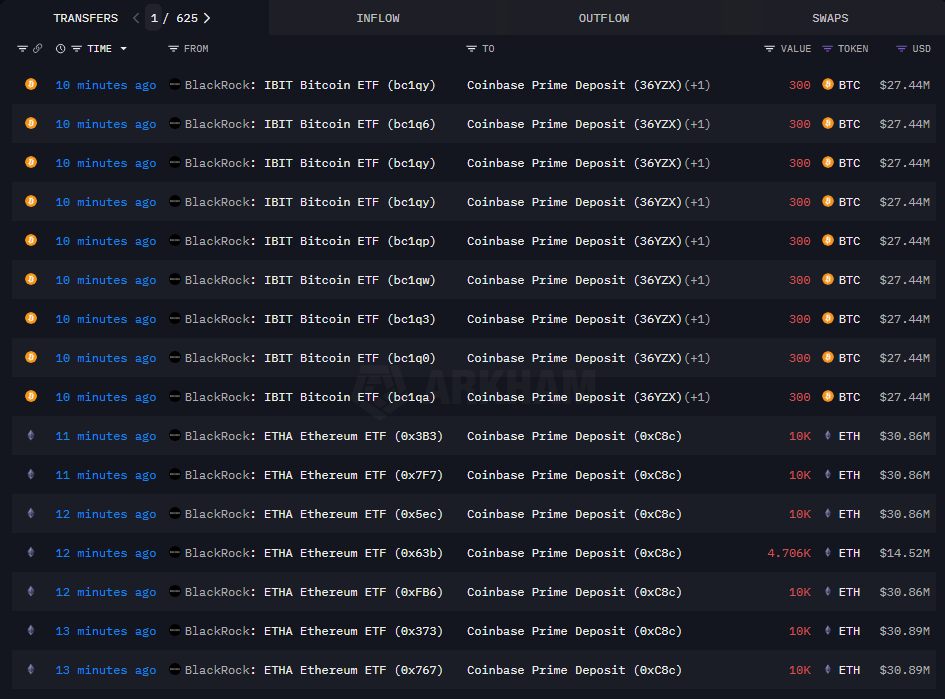Open the SWAPS tab
945x699 pixels.
(830, 18)
